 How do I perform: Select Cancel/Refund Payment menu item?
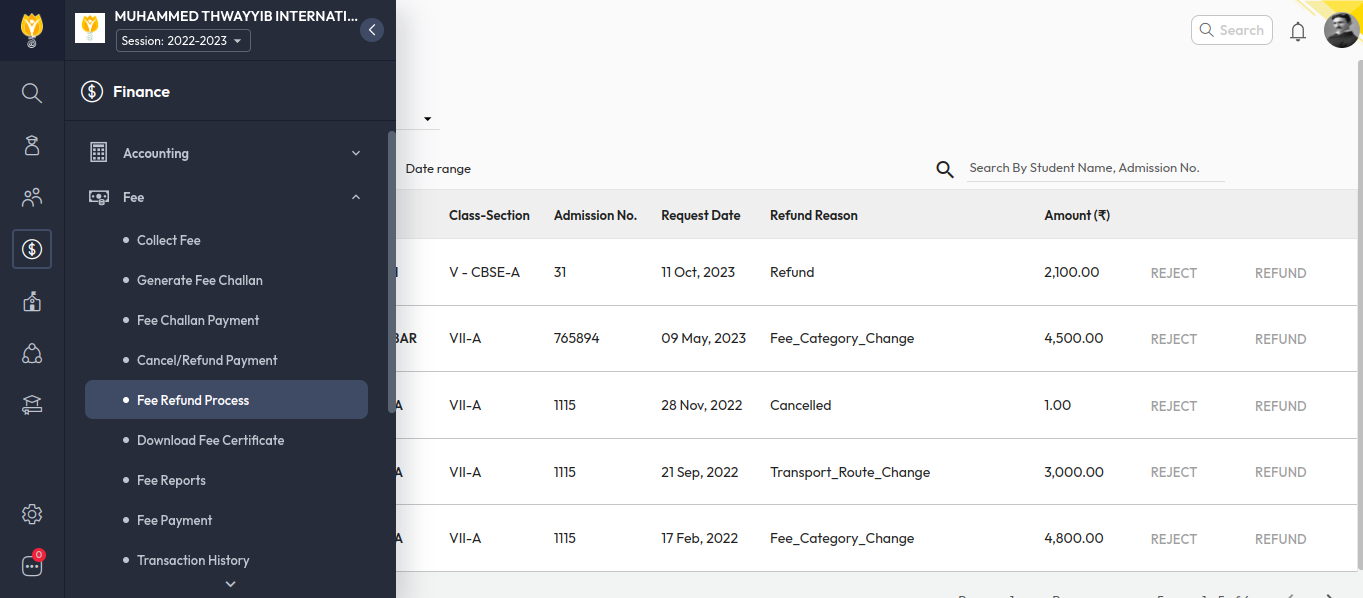click(x=207, y=360)
